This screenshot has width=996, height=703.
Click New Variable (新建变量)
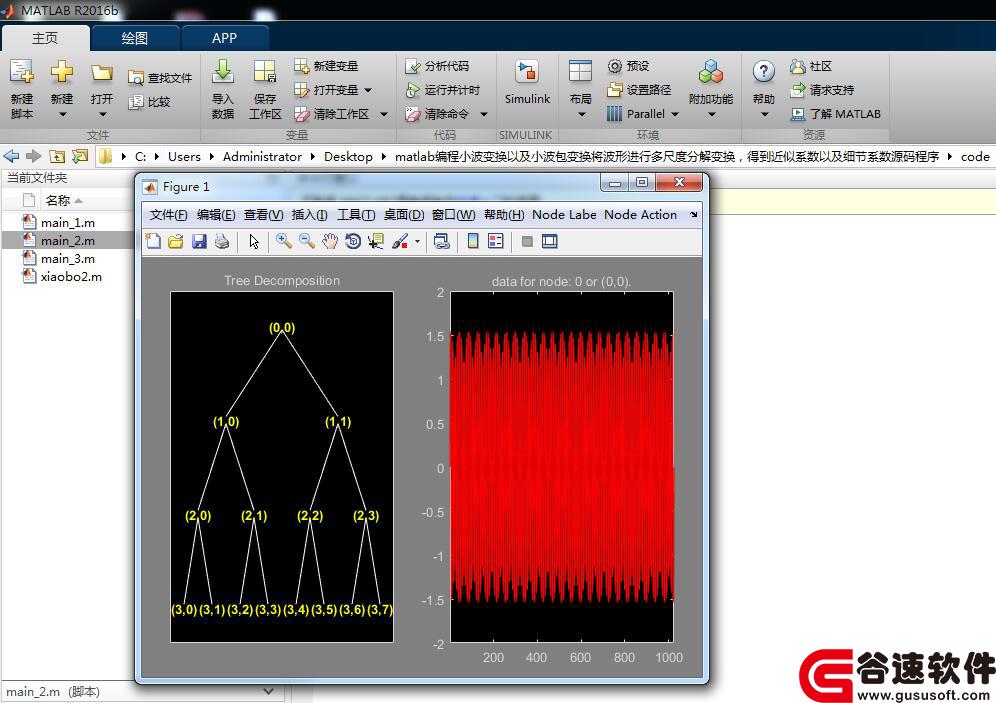click(326, 65)
